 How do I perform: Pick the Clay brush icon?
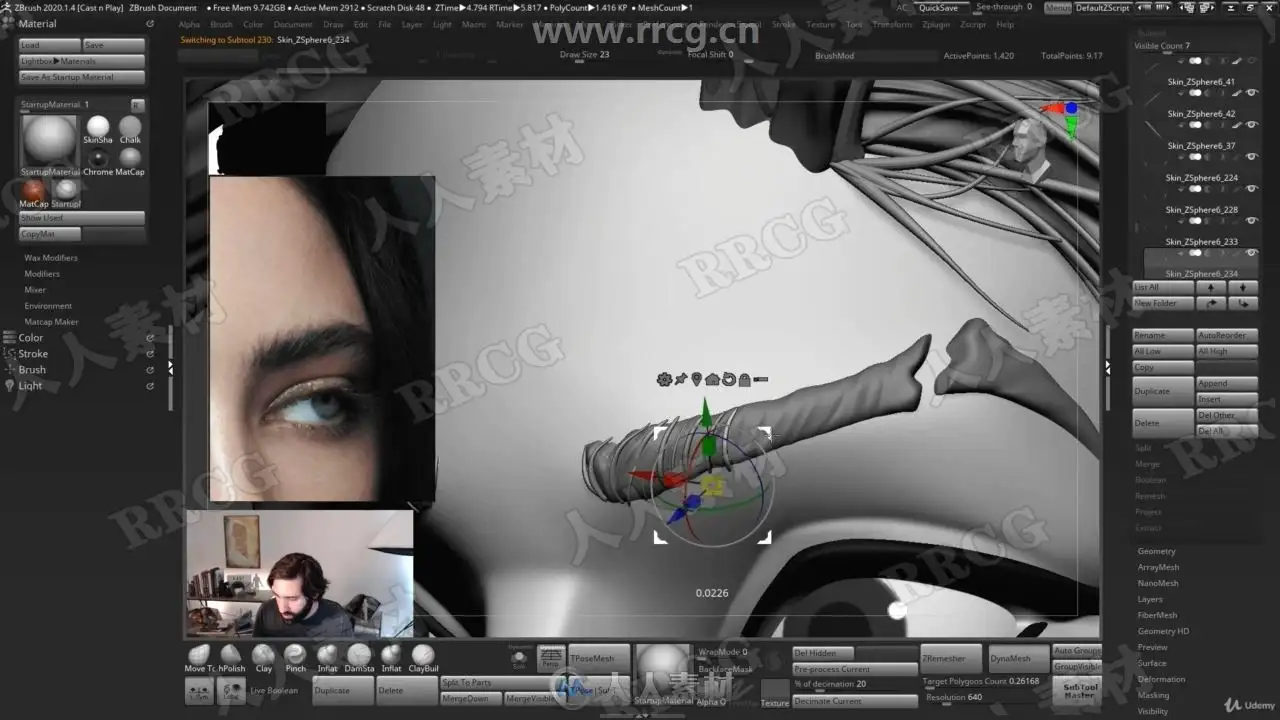point(263,655)
